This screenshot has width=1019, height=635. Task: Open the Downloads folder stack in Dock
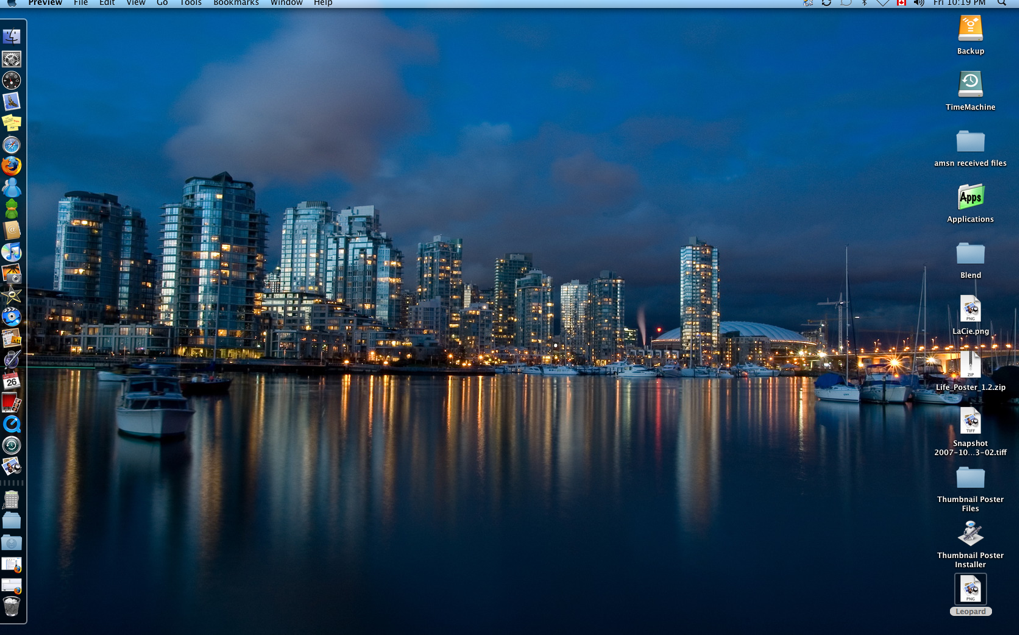12,542
